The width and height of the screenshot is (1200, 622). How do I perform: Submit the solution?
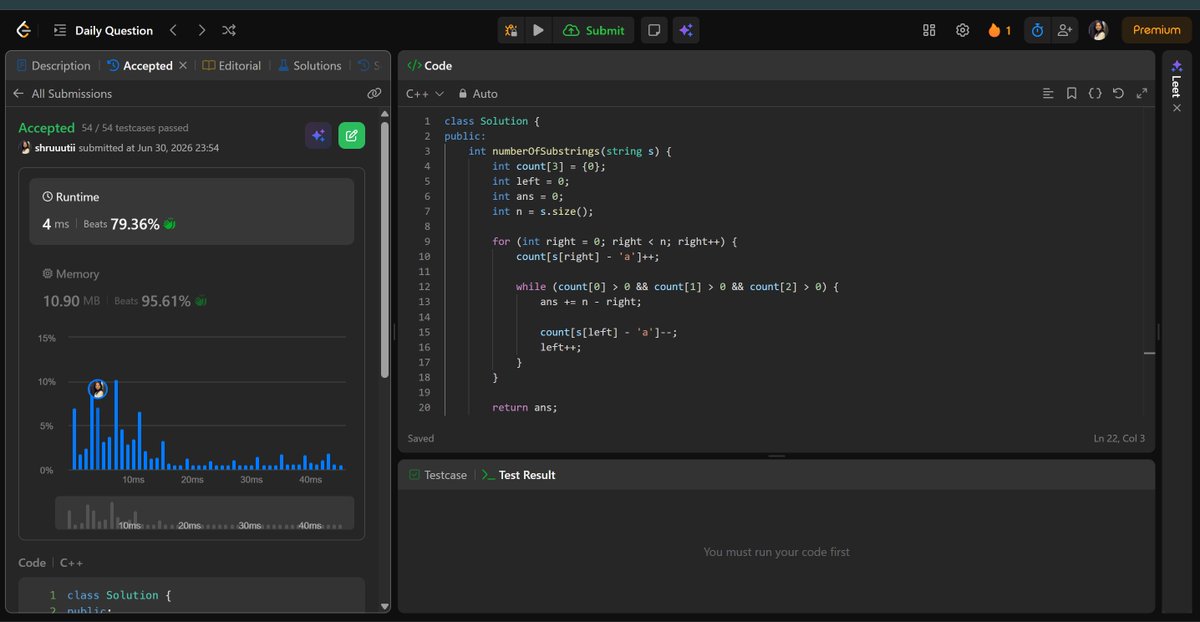tap(594, 30)
